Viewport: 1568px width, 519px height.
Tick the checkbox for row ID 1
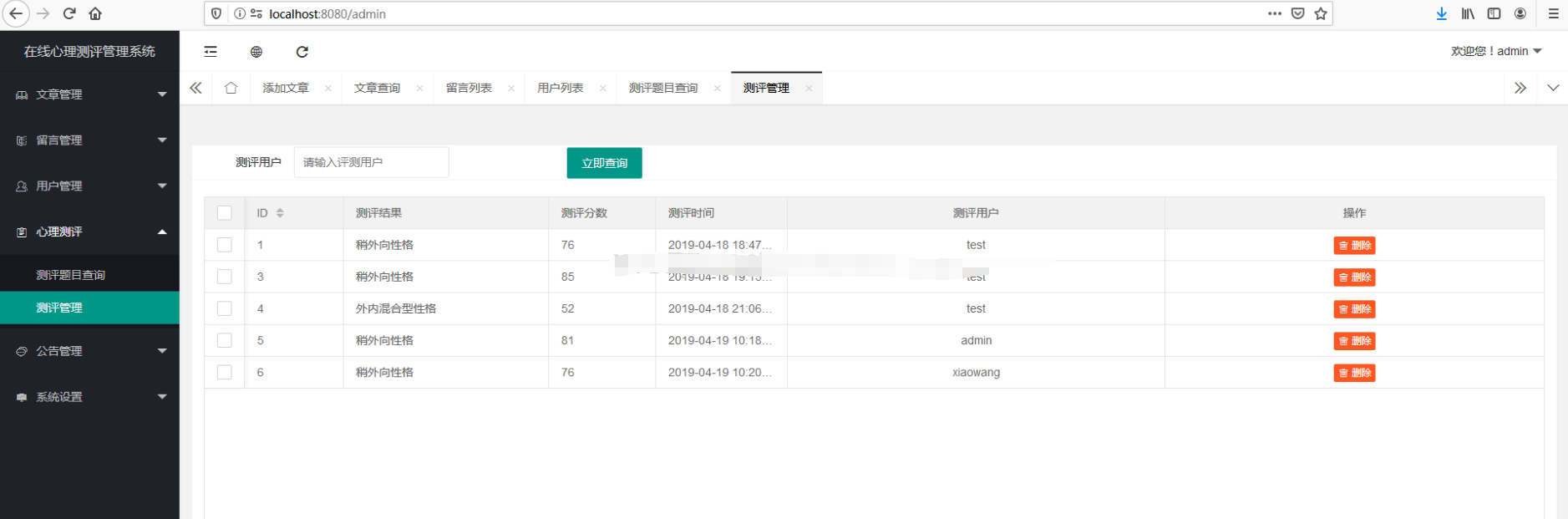coord(225,245)
